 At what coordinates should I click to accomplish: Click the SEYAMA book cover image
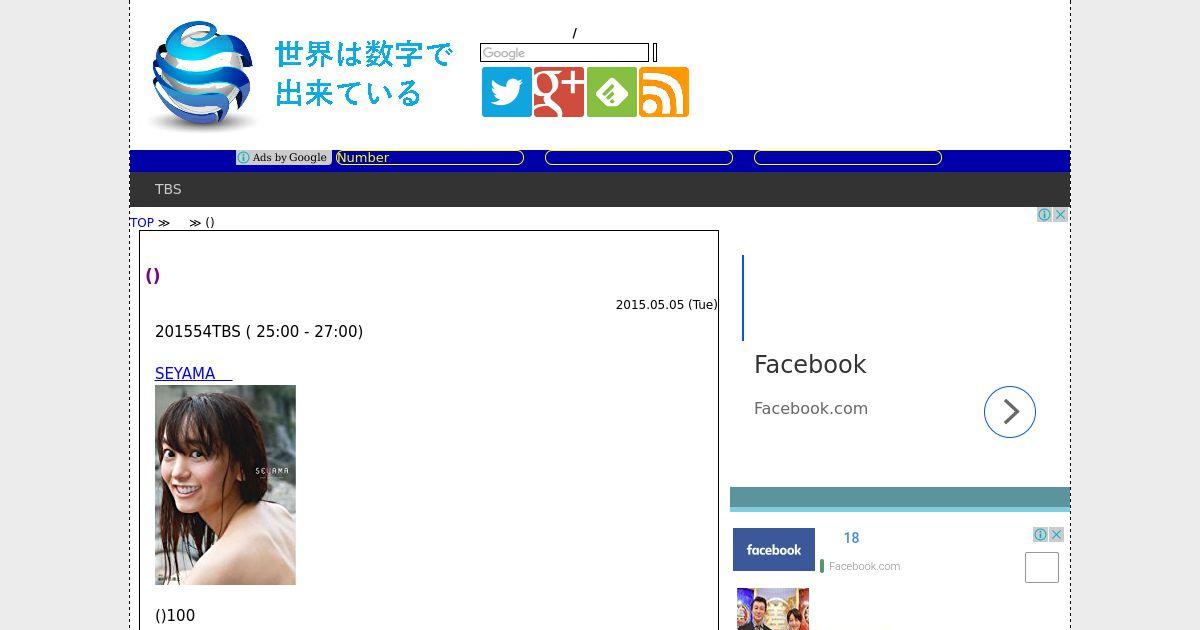coord(225,485)
